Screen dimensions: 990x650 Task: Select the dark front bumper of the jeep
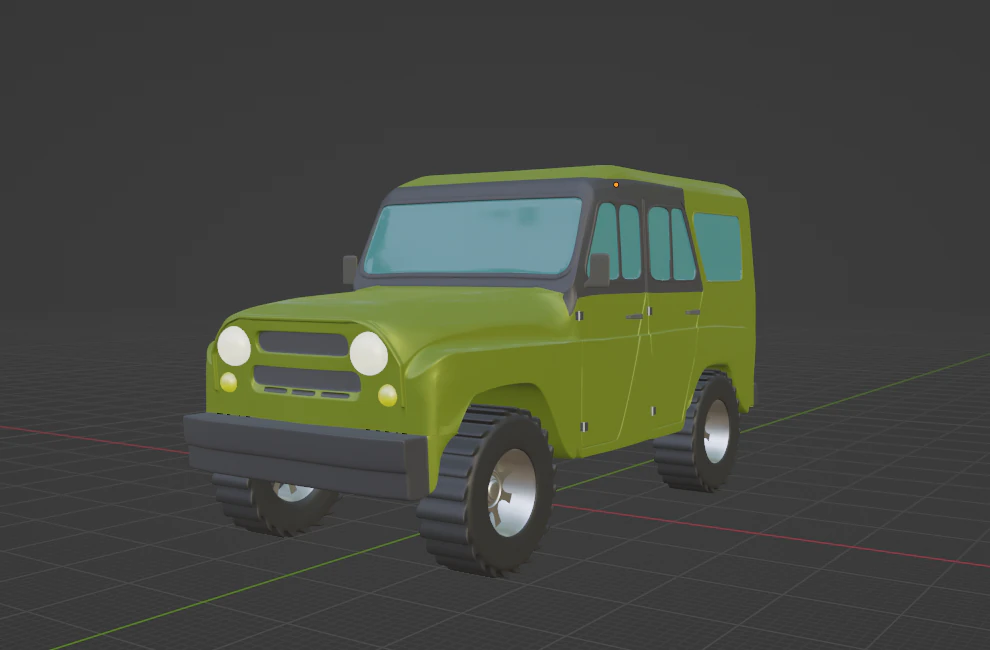(306, 455)
